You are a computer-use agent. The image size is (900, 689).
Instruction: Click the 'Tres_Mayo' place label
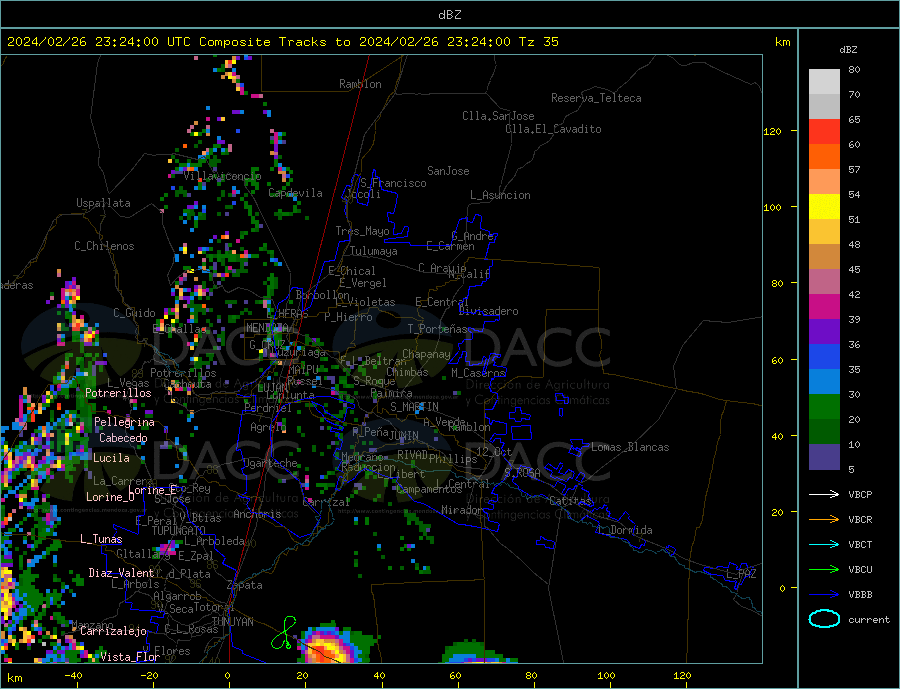pos(363,231)
